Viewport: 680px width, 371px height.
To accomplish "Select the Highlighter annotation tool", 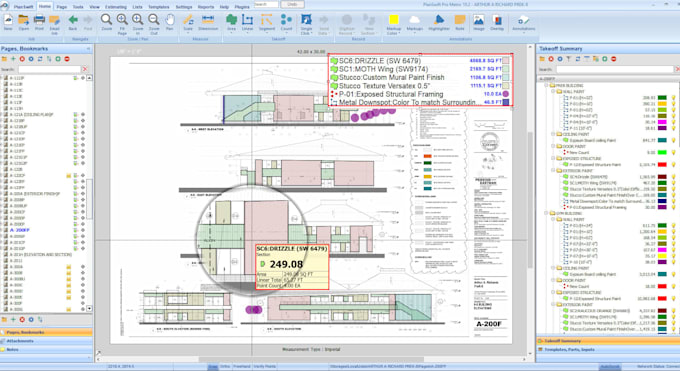I will (x=439, y=21).
